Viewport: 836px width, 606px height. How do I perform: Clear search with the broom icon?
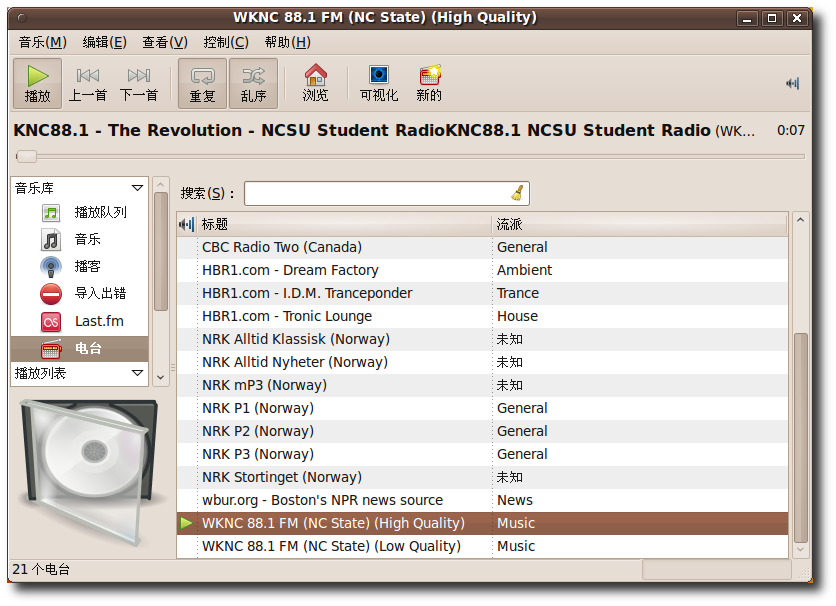(517, 194)
